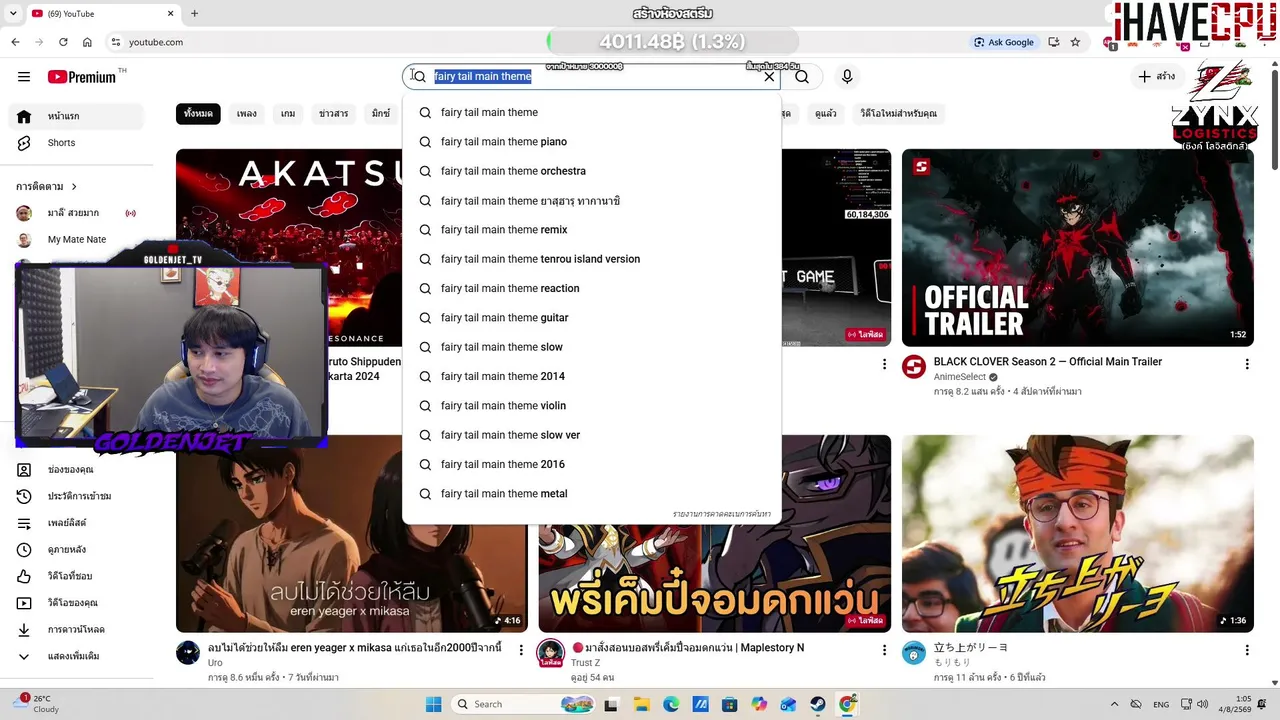
Task: Reload the page with the browser refresh icon
Action: click(63, 42)
